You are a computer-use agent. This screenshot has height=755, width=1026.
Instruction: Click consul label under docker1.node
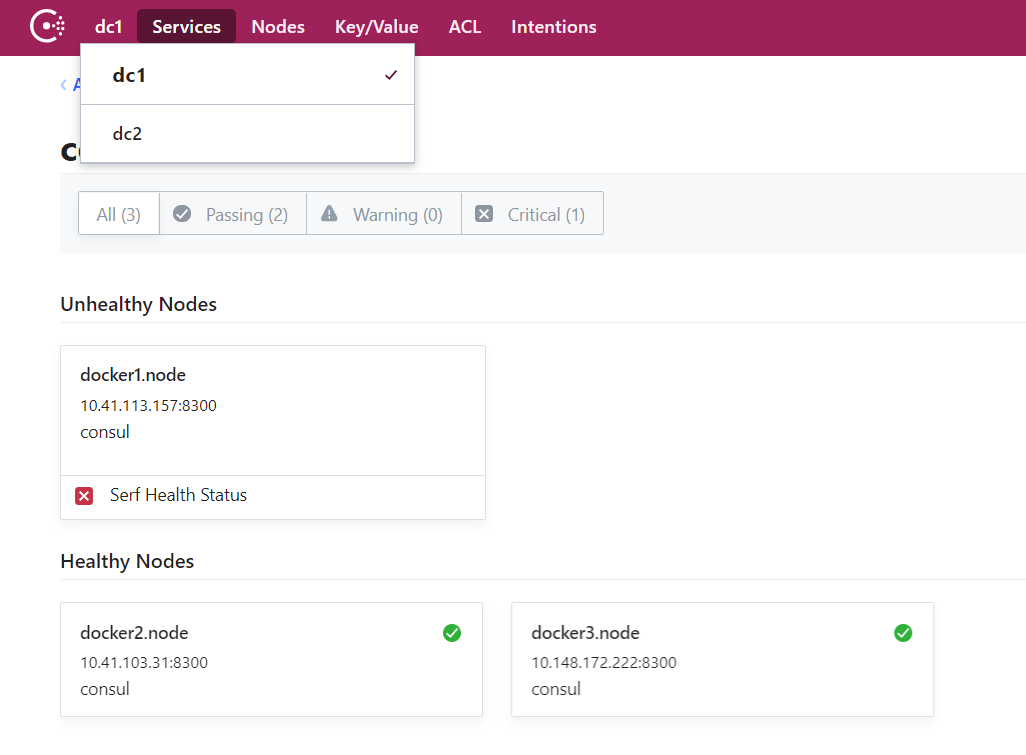click(105, 432)
